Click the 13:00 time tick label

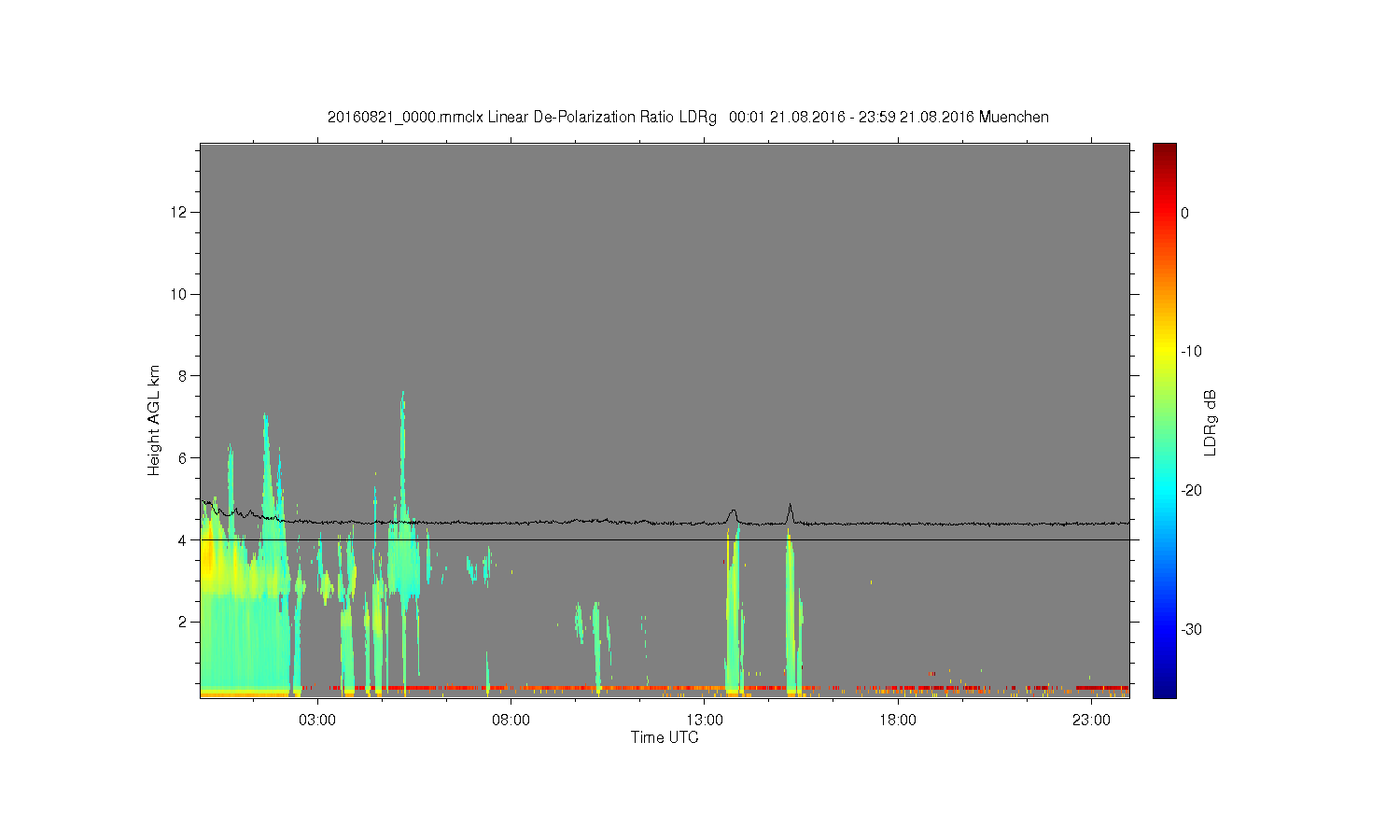pos(705,721)
